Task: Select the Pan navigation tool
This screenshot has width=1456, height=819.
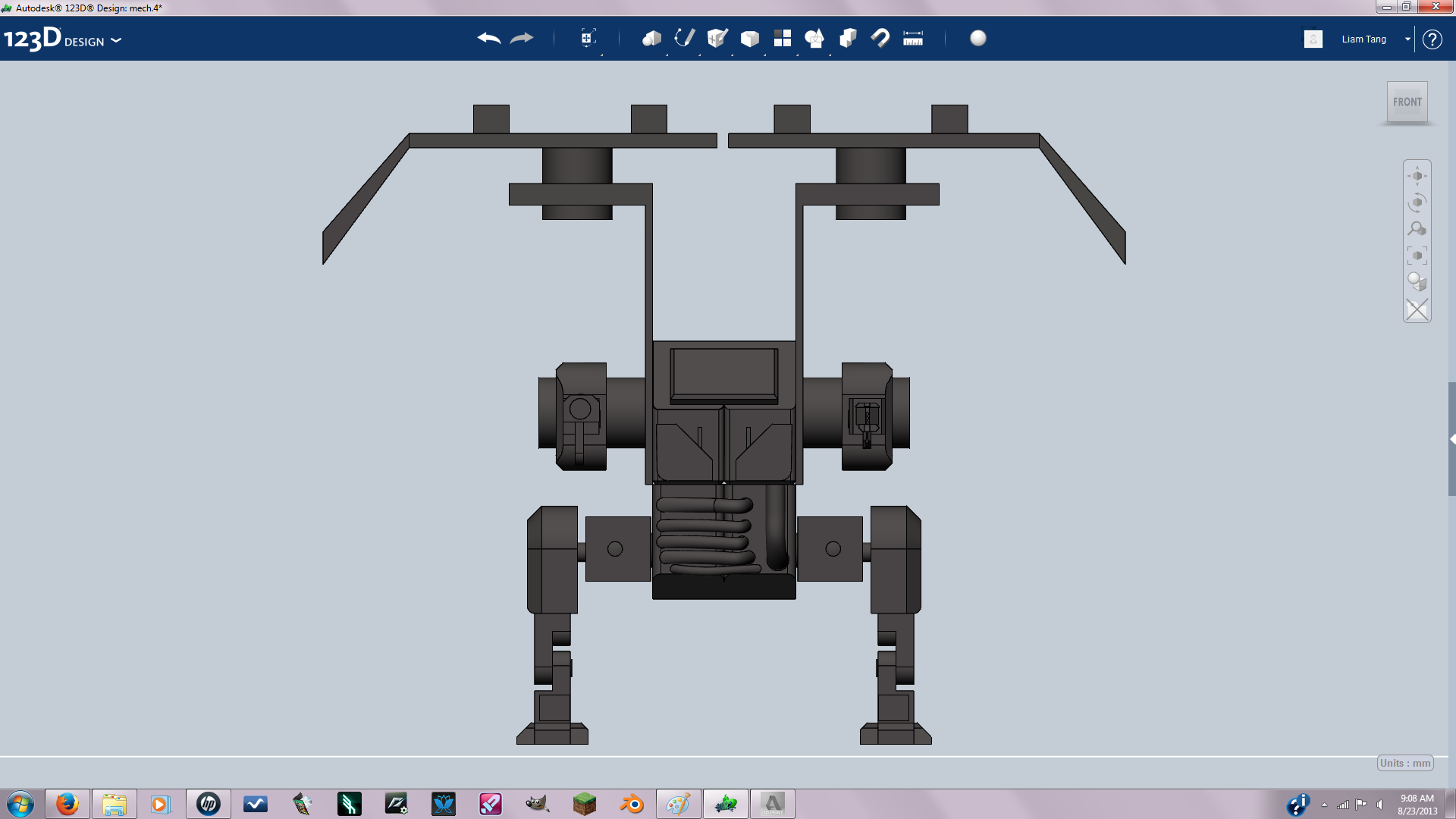Action: [1417, 176]
